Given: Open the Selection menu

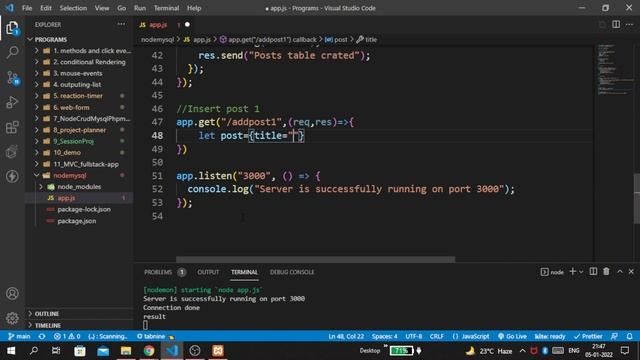Looking at the screenshot, I should [x=73, y=8].
